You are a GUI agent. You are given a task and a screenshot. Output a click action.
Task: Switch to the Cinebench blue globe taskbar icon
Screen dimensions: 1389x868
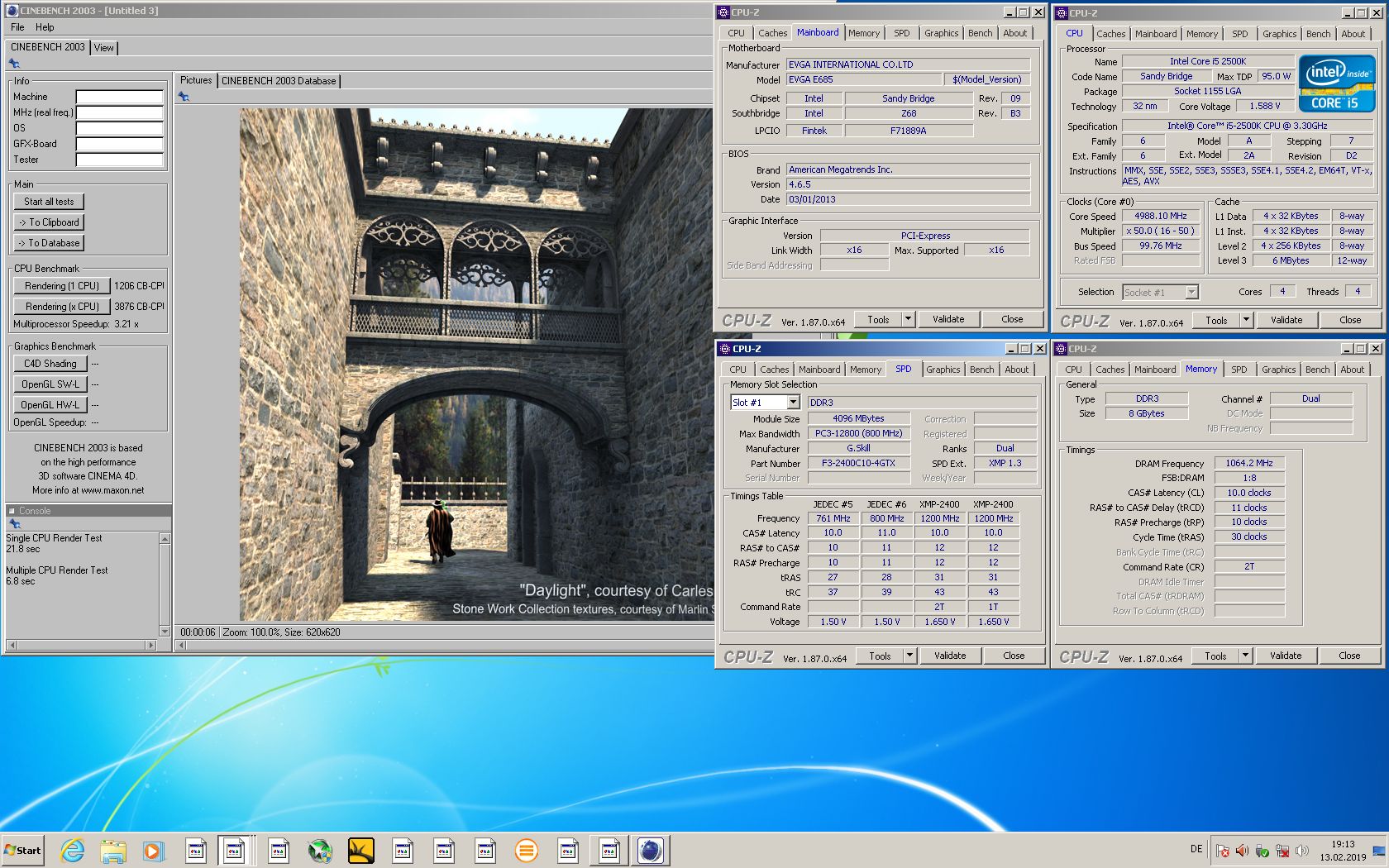tap(651, 850)
